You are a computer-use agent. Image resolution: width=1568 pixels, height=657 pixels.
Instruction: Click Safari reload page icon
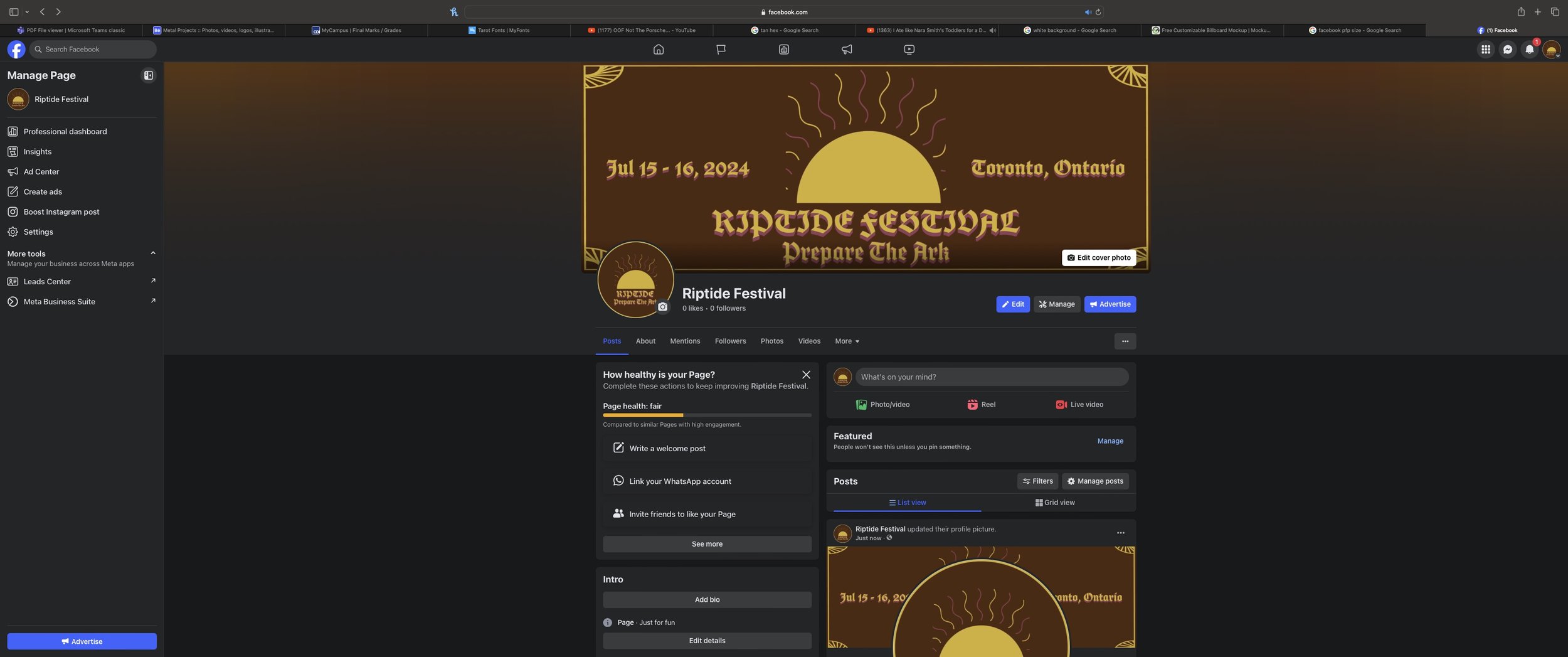coord(1098,12)
